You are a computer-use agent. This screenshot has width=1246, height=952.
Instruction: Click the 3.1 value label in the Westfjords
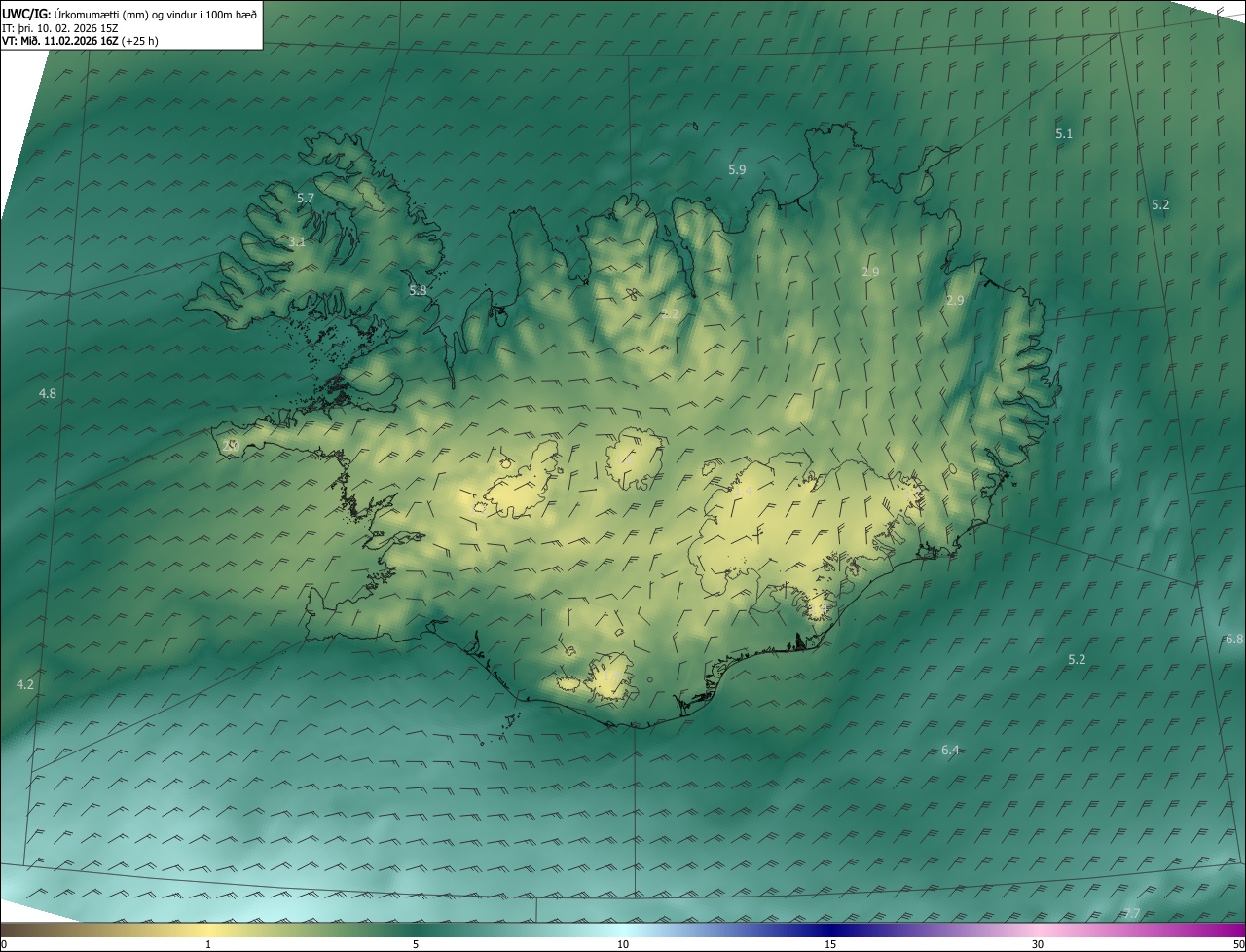297,241
